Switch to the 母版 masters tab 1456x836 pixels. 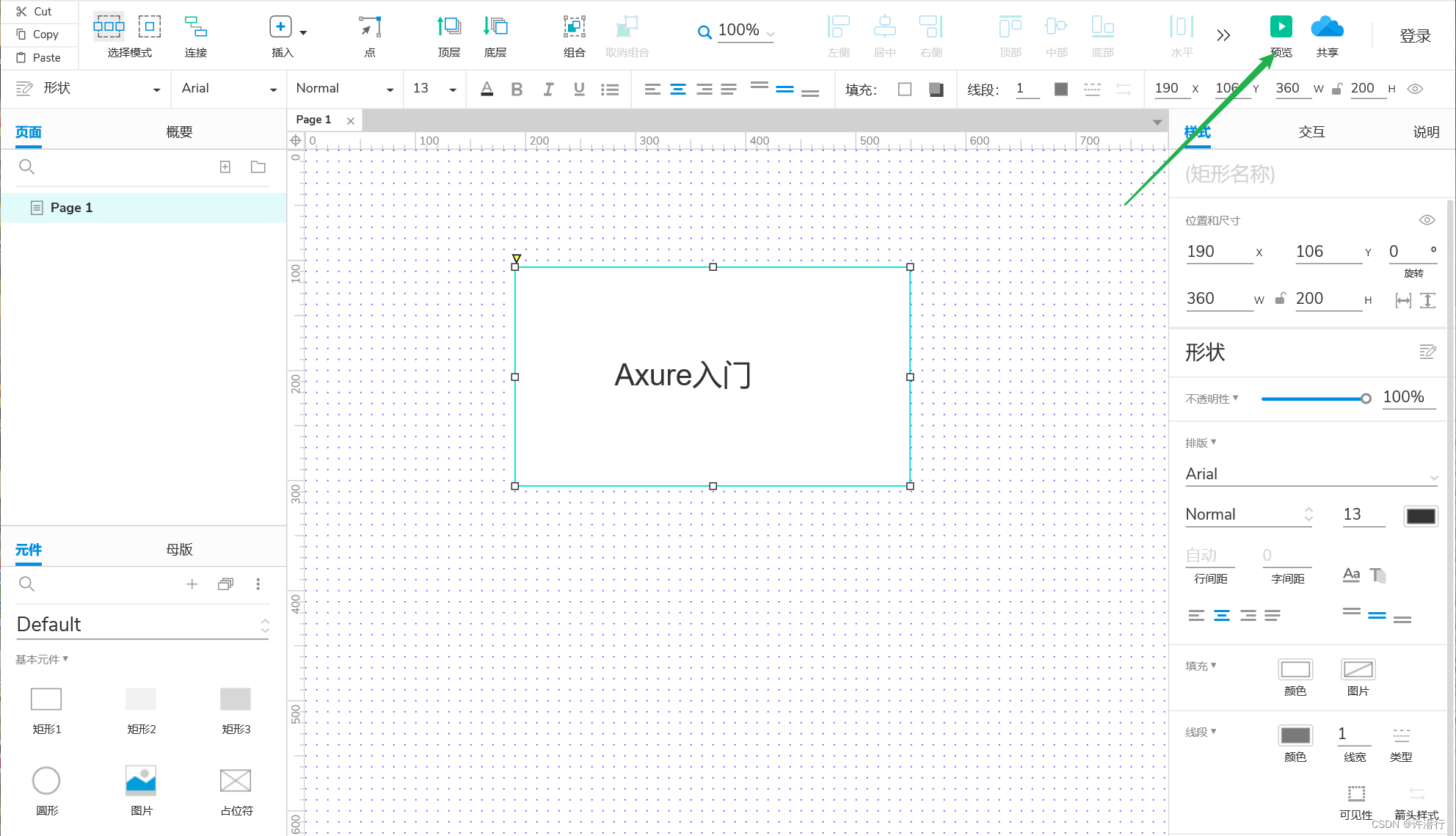[179, 549]
